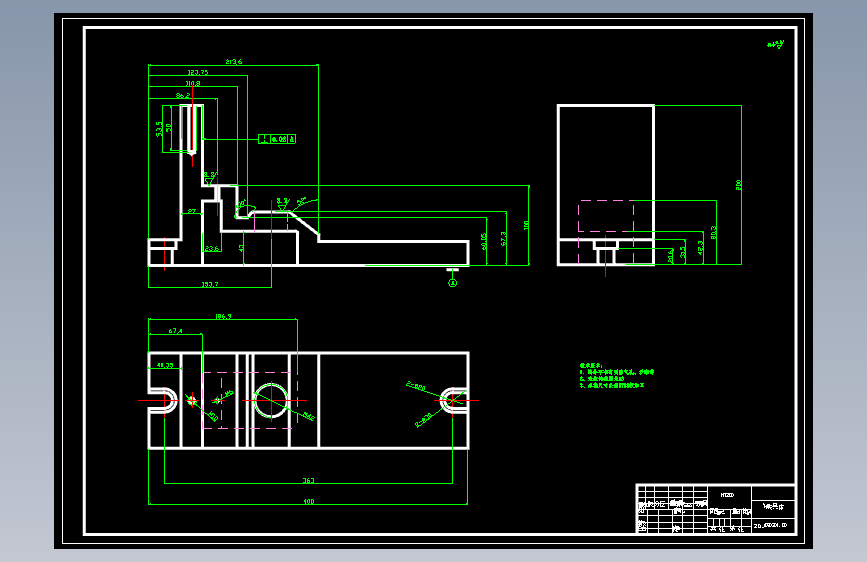Pick the 363 slot spacing dimension
The image size is (867, 562).
(x=309, y=481)
